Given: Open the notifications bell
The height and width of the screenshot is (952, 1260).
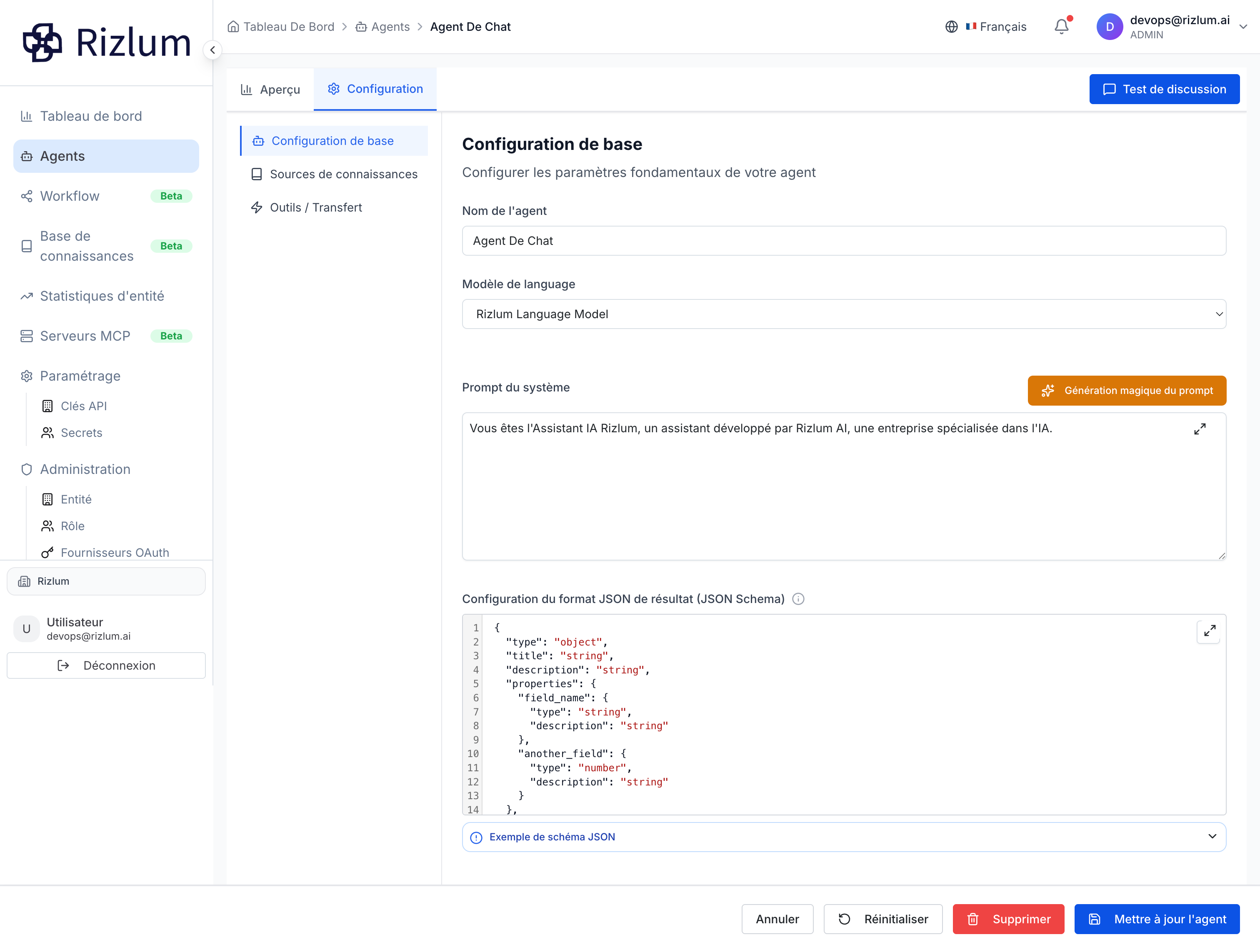Looking at the screenshot, I should click(x=1061, y=27).
